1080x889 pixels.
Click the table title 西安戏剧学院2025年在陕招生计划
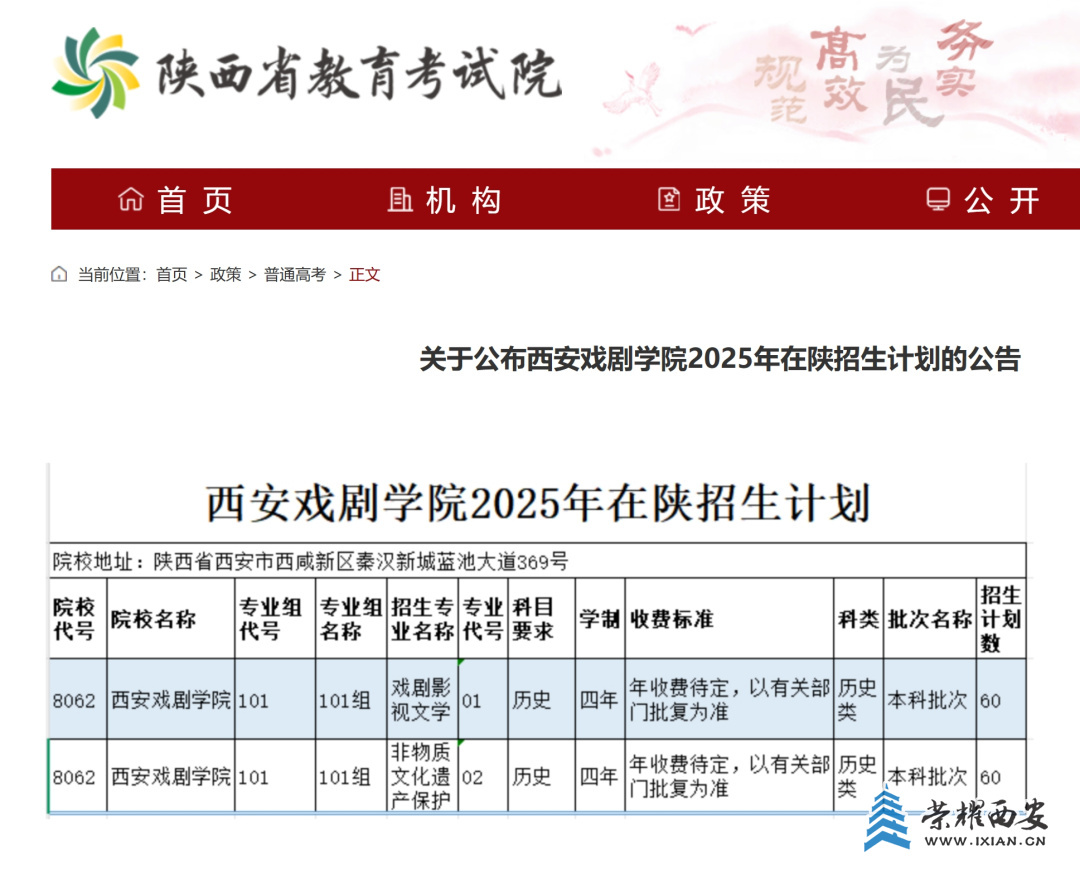coord(538,503)
